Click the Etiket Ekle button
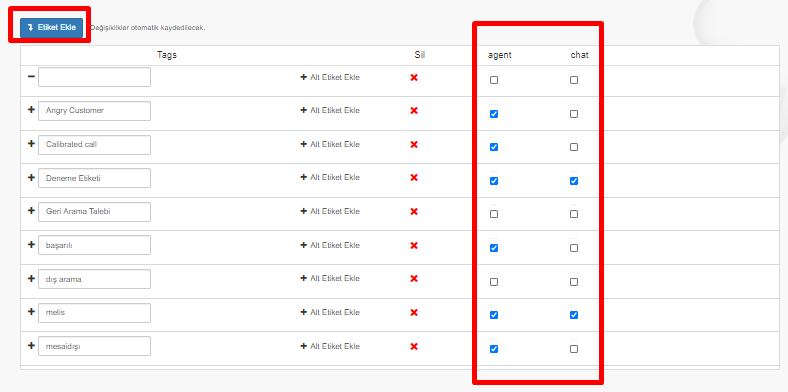Viewport: 788px width, 392px height. (51, 27)
